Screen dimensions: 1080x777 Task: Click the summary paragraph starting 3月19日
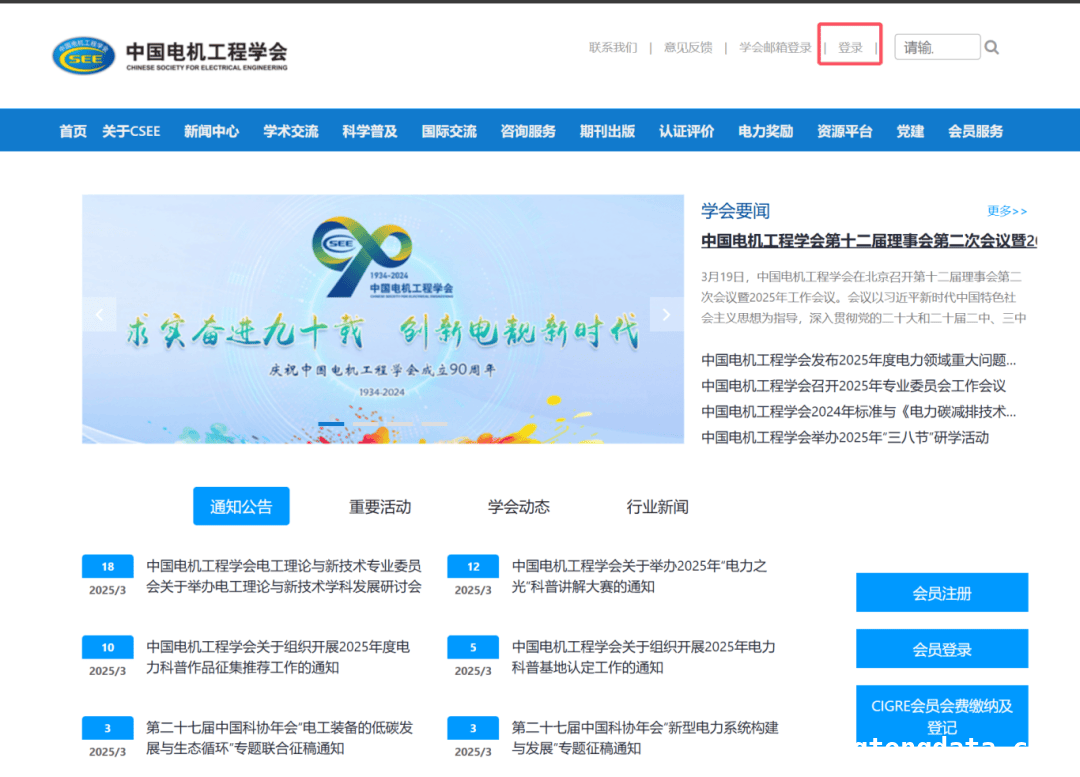coord(864,297)
